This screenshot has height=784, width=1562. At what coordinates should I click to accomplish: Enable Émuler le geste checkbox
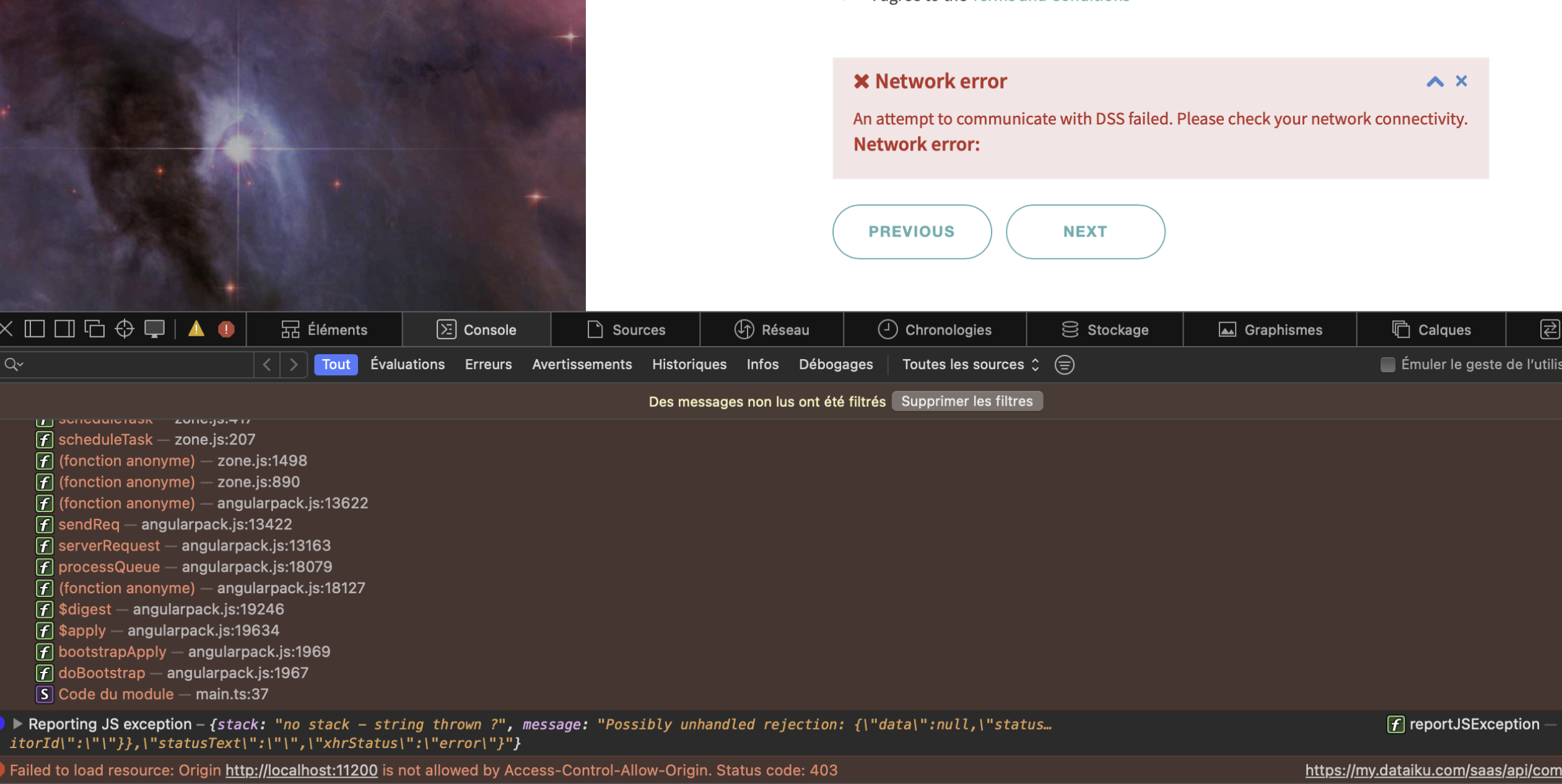(x=1387, y=365)
